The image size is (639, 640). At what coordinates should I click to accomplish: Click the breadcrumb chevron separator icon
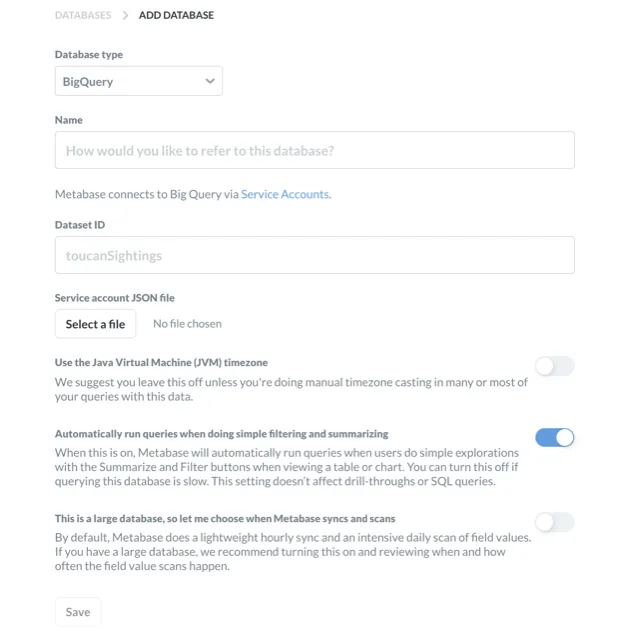[125, 16]
